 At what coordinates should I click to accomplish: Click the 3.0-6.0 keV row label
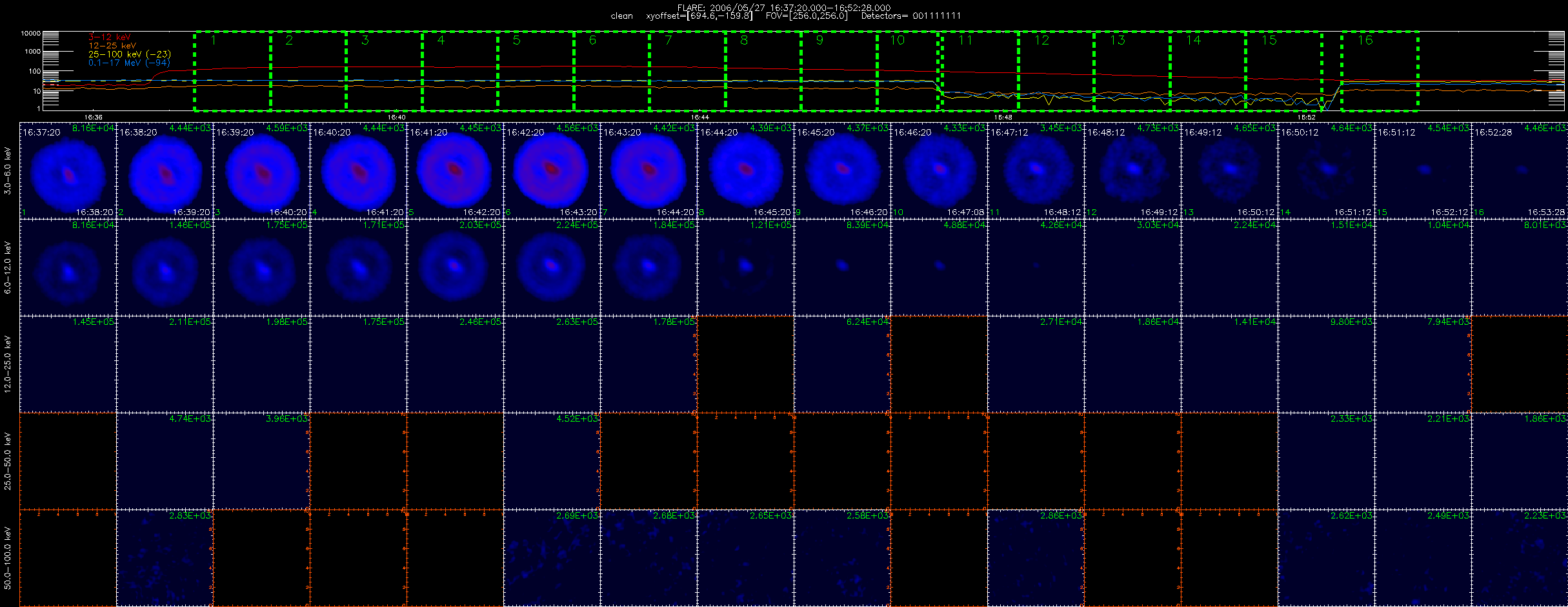[8, 170]
